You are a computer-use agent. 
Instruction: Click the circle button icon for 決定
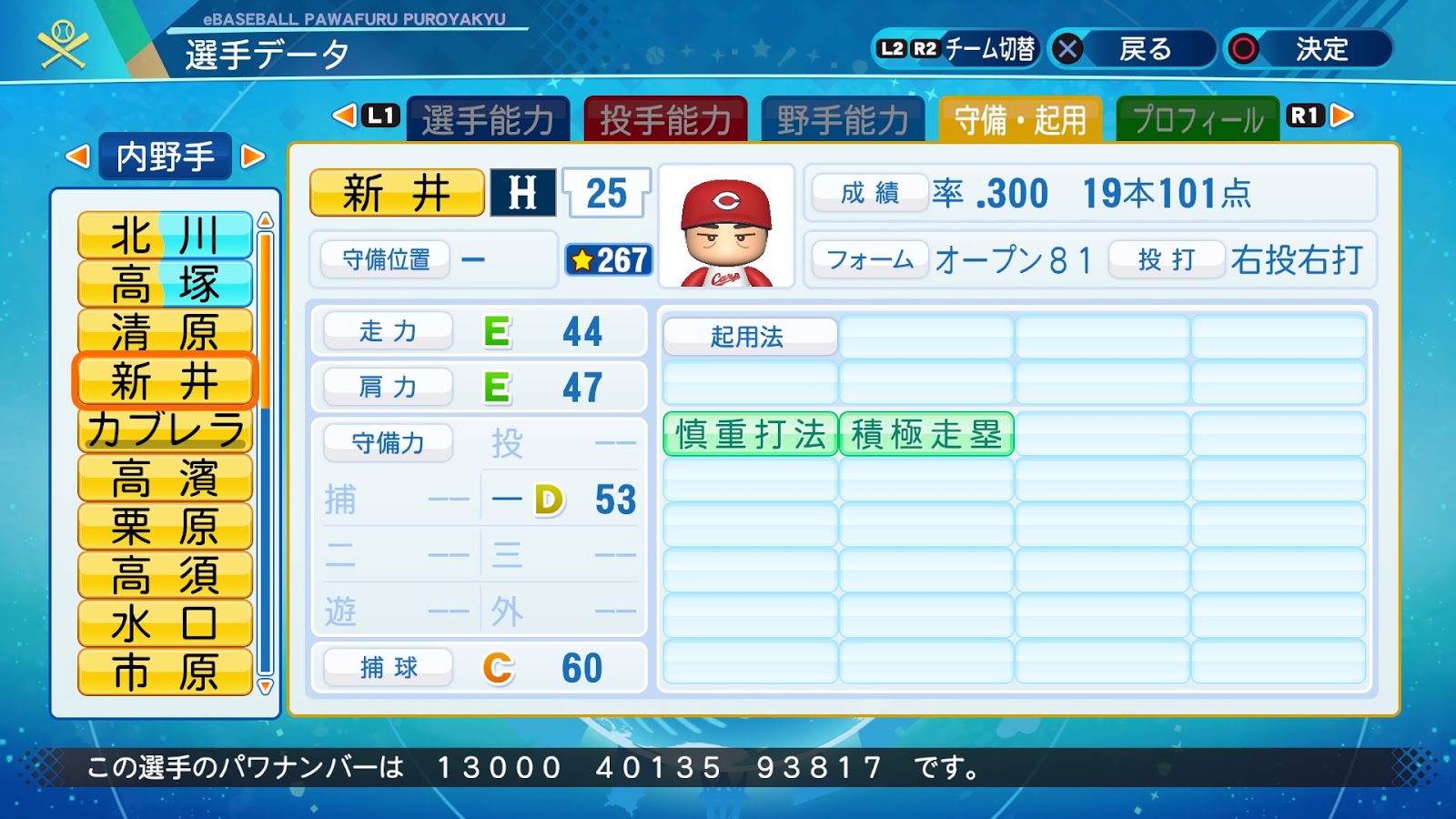pos(1243,49)
